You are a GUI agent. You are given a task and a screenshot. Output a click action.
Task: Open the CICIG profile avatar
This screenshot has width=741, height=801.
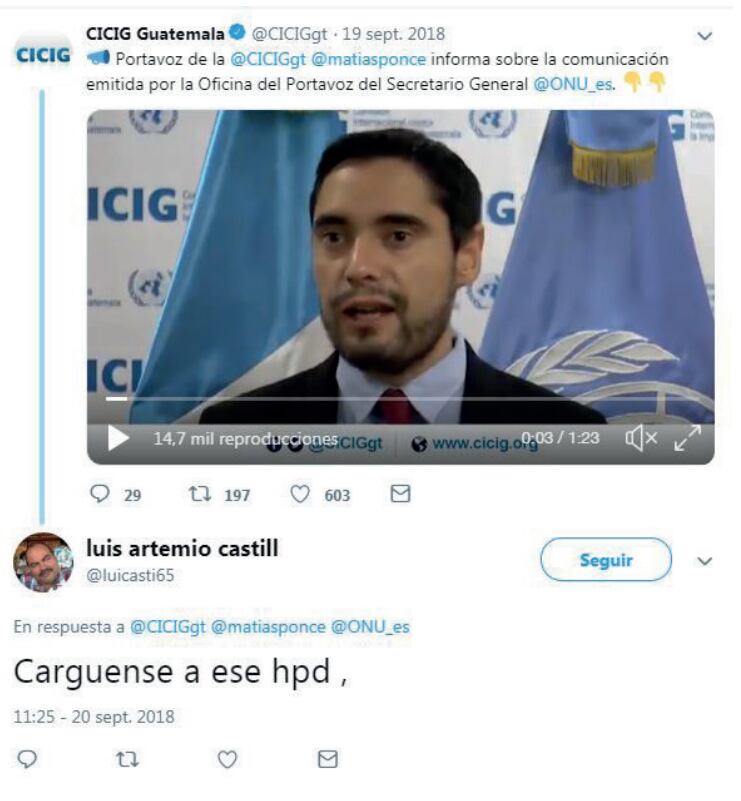43,55
